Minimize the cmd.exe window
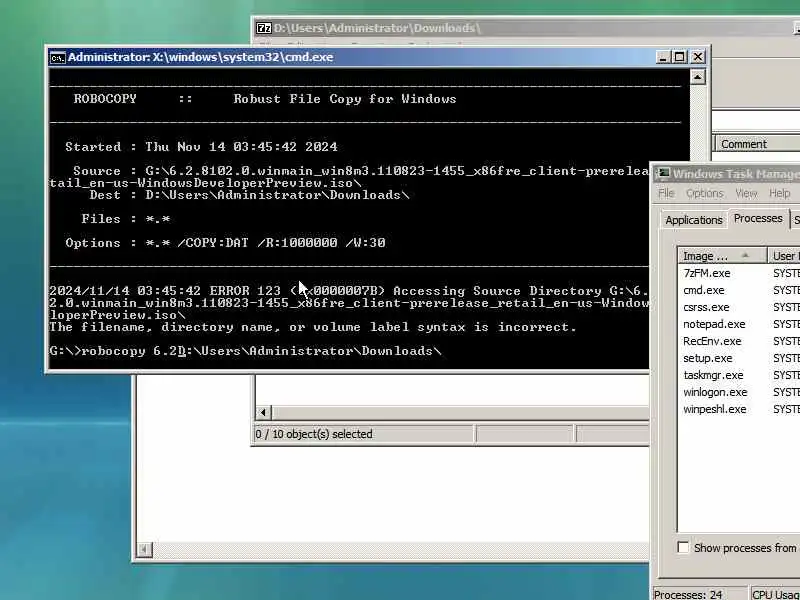 click(662, 57)
